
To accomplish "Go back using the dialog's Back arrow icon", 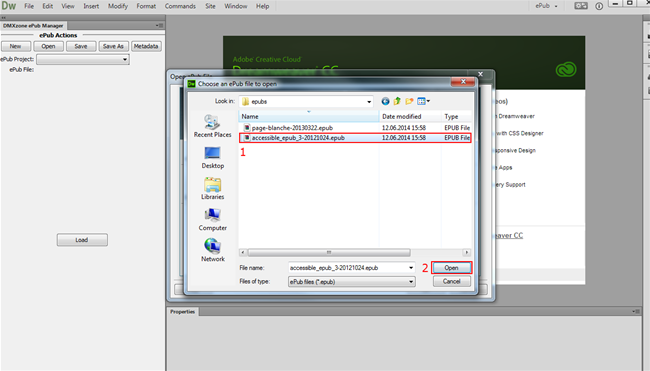I will point(385,101).
